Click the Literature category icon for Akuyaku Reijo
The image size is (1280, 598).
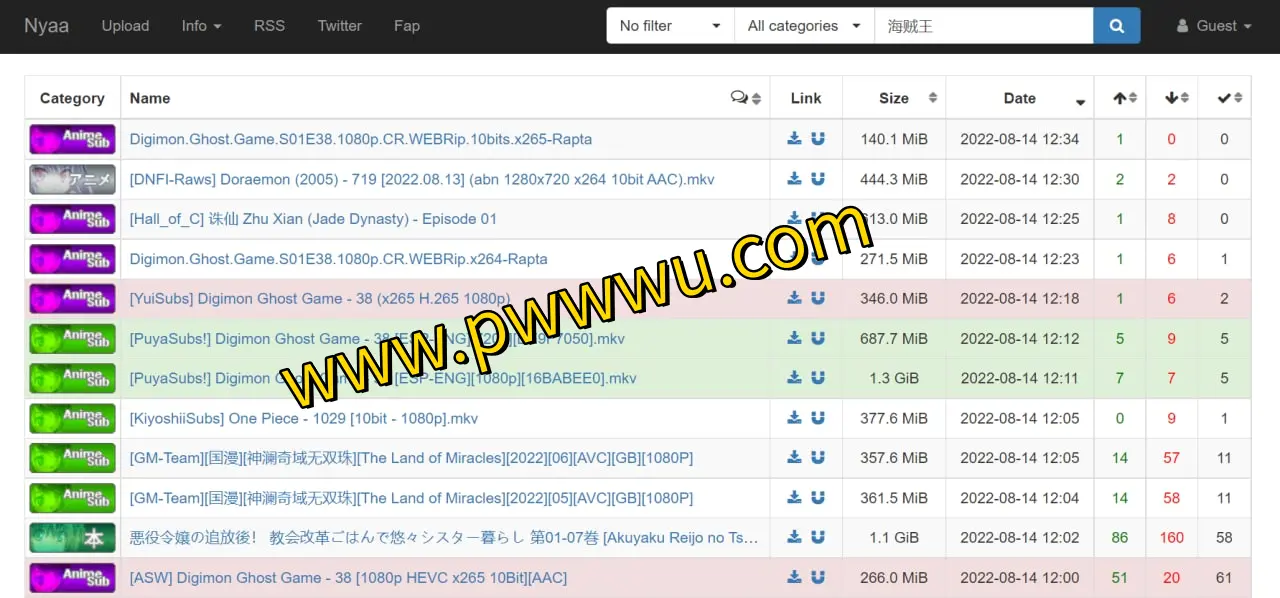click(x=72, y=538)
